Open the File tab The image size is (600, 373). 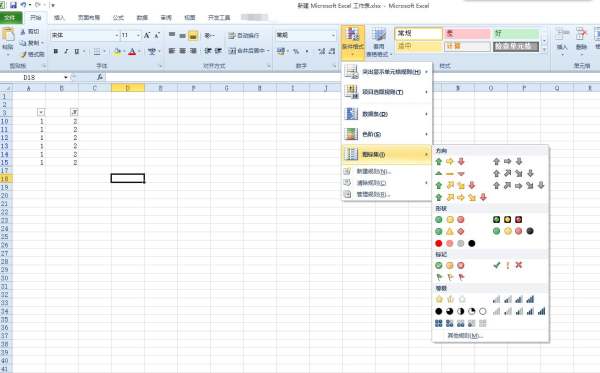[x=11, y=18]
